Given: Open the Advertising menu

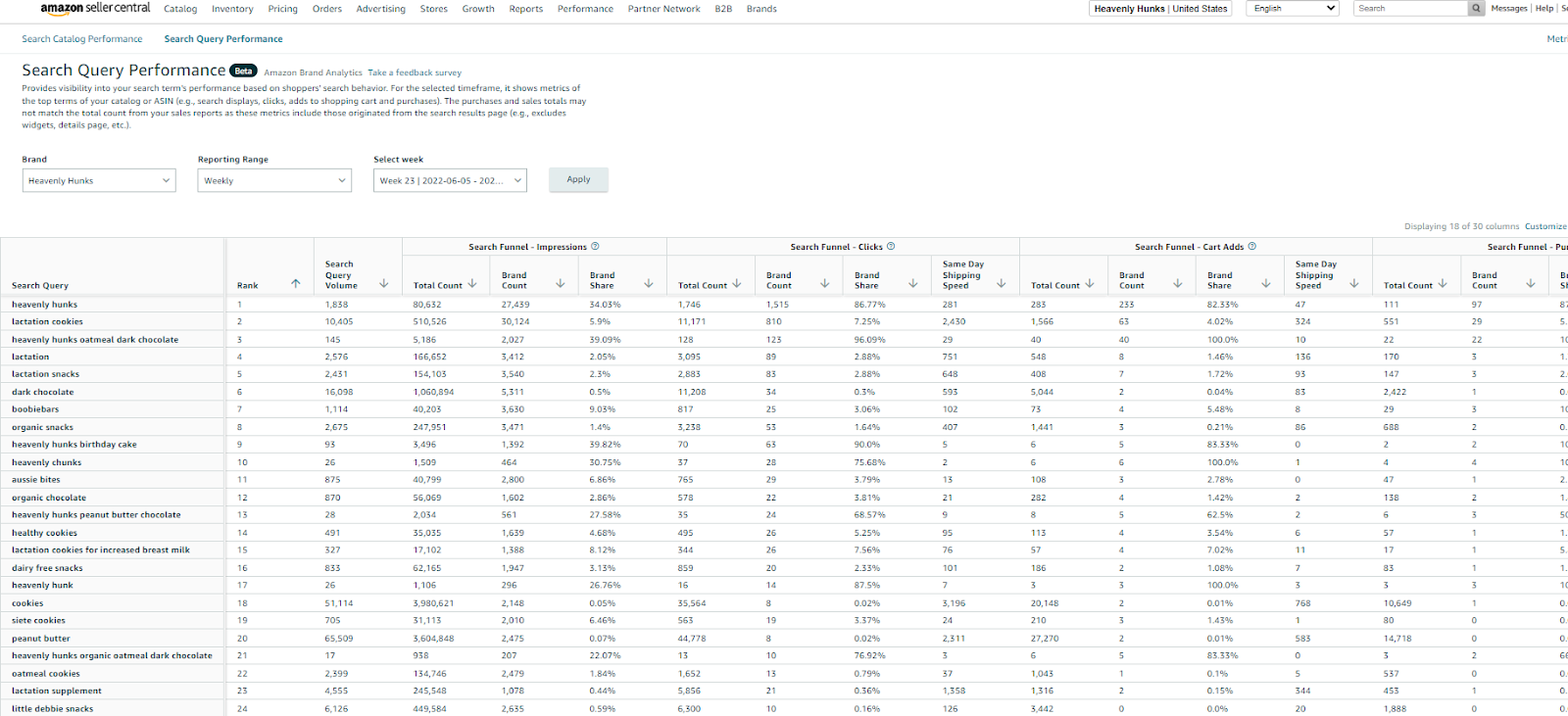Looking at the screenshot, I should tap(381, 9).
